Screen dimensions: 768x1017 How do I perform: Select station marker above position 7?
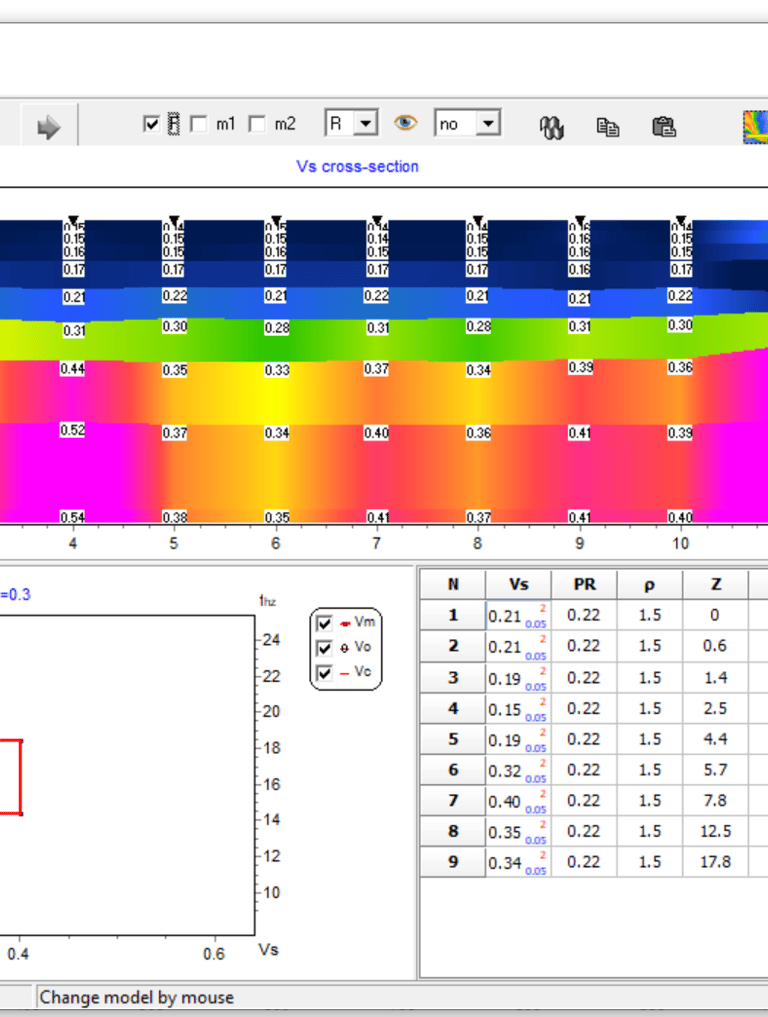pyautogui.click(x=377, y=220)
